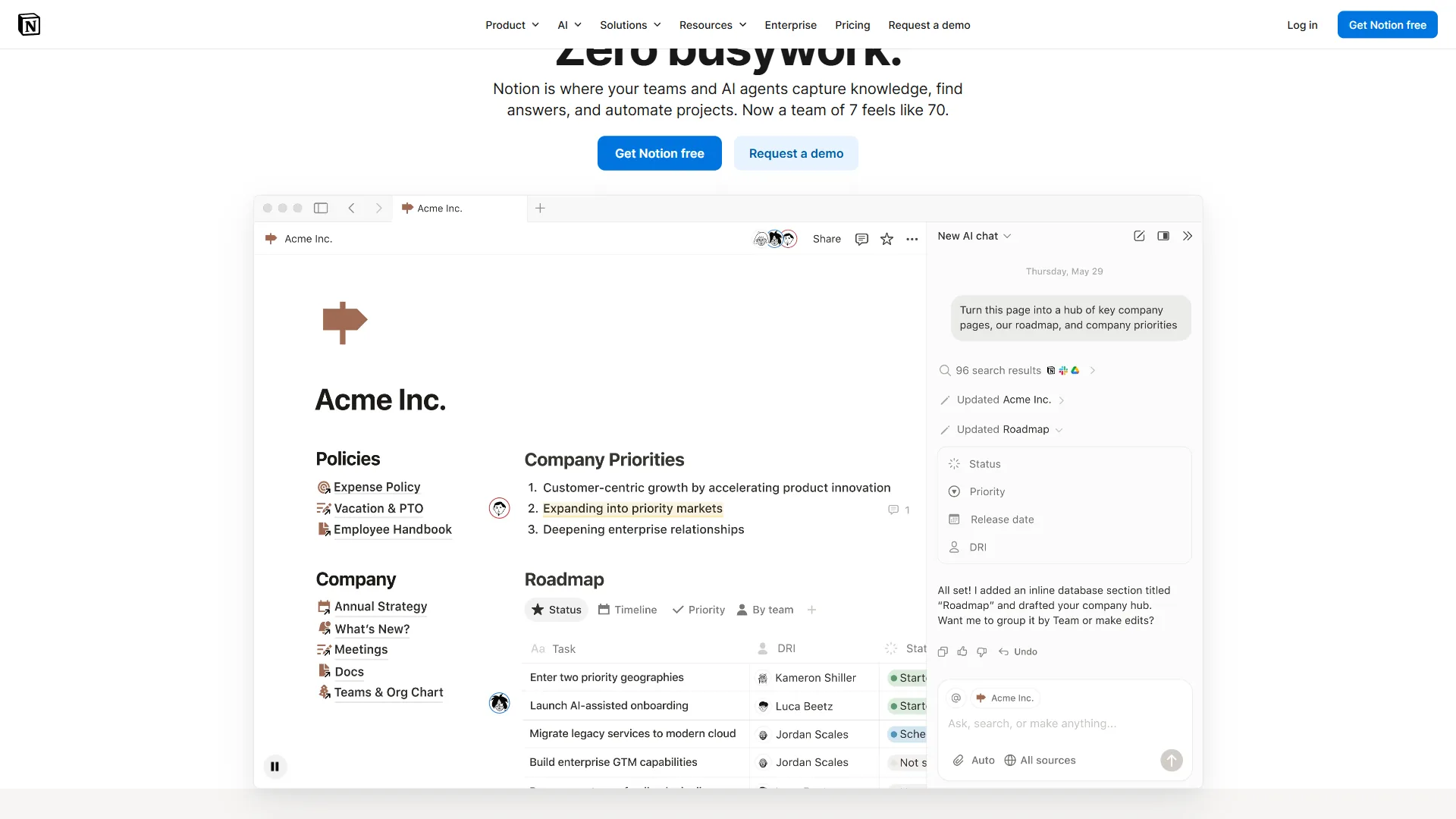This screenshot has width=1456, height=819.
Task: Open the three-dot more options menu
Action: pyautogui.click(x=912, y=239)
